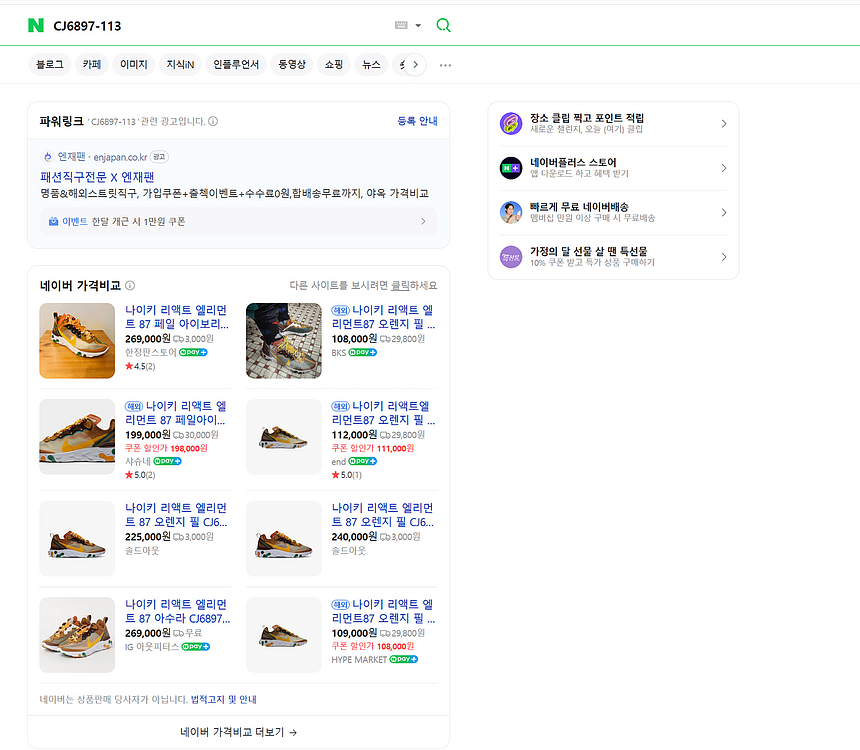Open the 아수라 CJ6897 listing title
The image size is (860, 750).
click(178, 611)
